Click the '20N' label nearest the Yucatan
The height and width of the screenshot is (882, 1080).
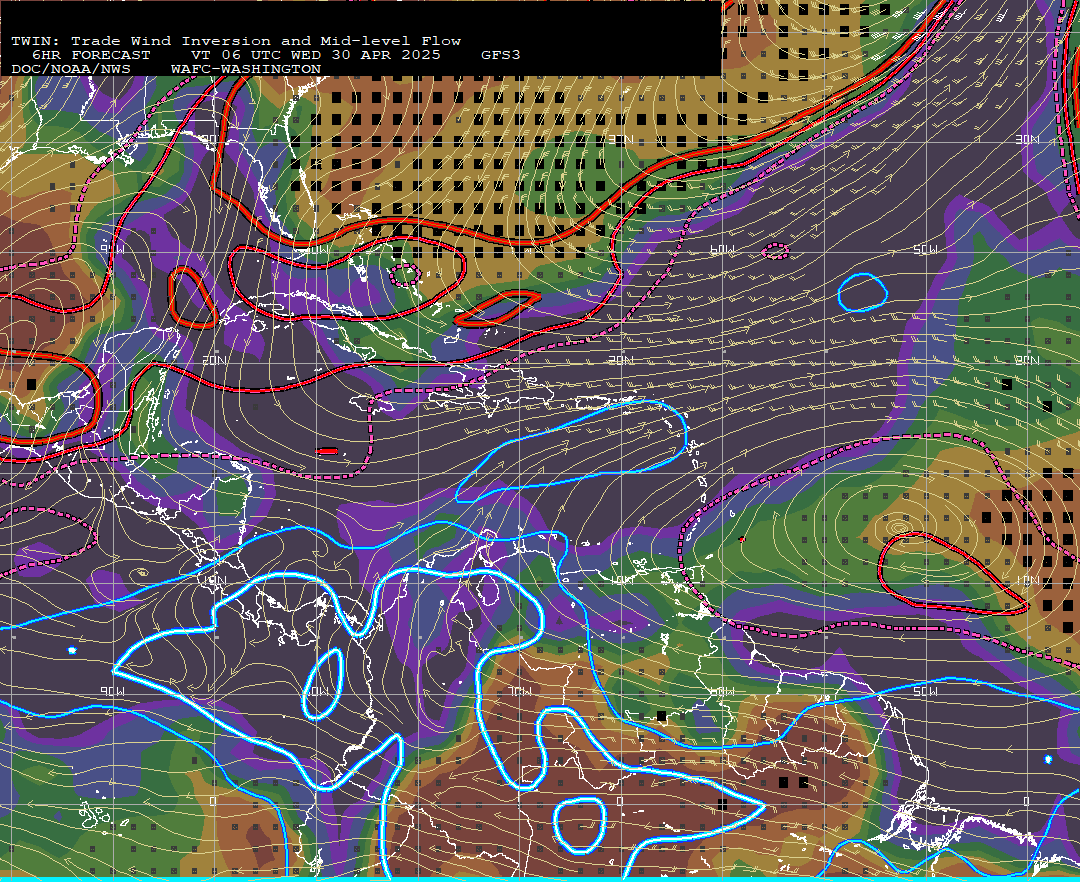pyautogui.click(x=214, y=360)
